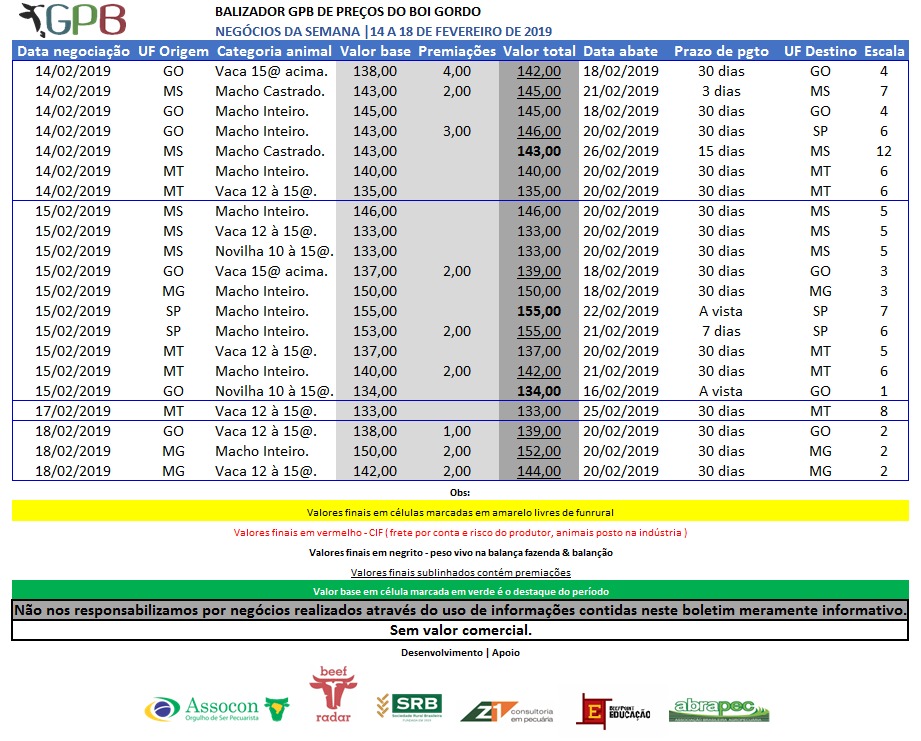Click the red 'Valores finais em vermelho - CIF' note
Screen dimensions: 921x741
[460, 533]
